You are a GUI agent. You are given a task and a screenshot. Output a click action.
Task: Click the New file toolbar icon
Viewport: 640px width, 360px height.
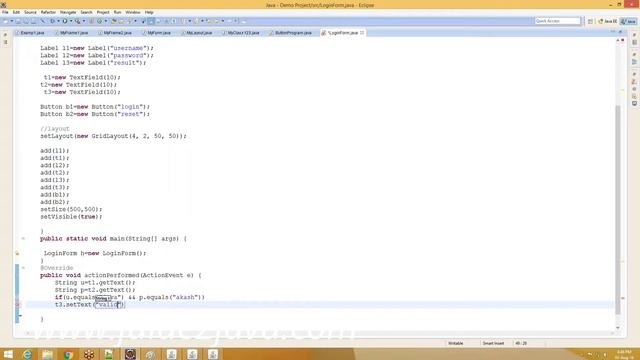click(x=6, y=21)
